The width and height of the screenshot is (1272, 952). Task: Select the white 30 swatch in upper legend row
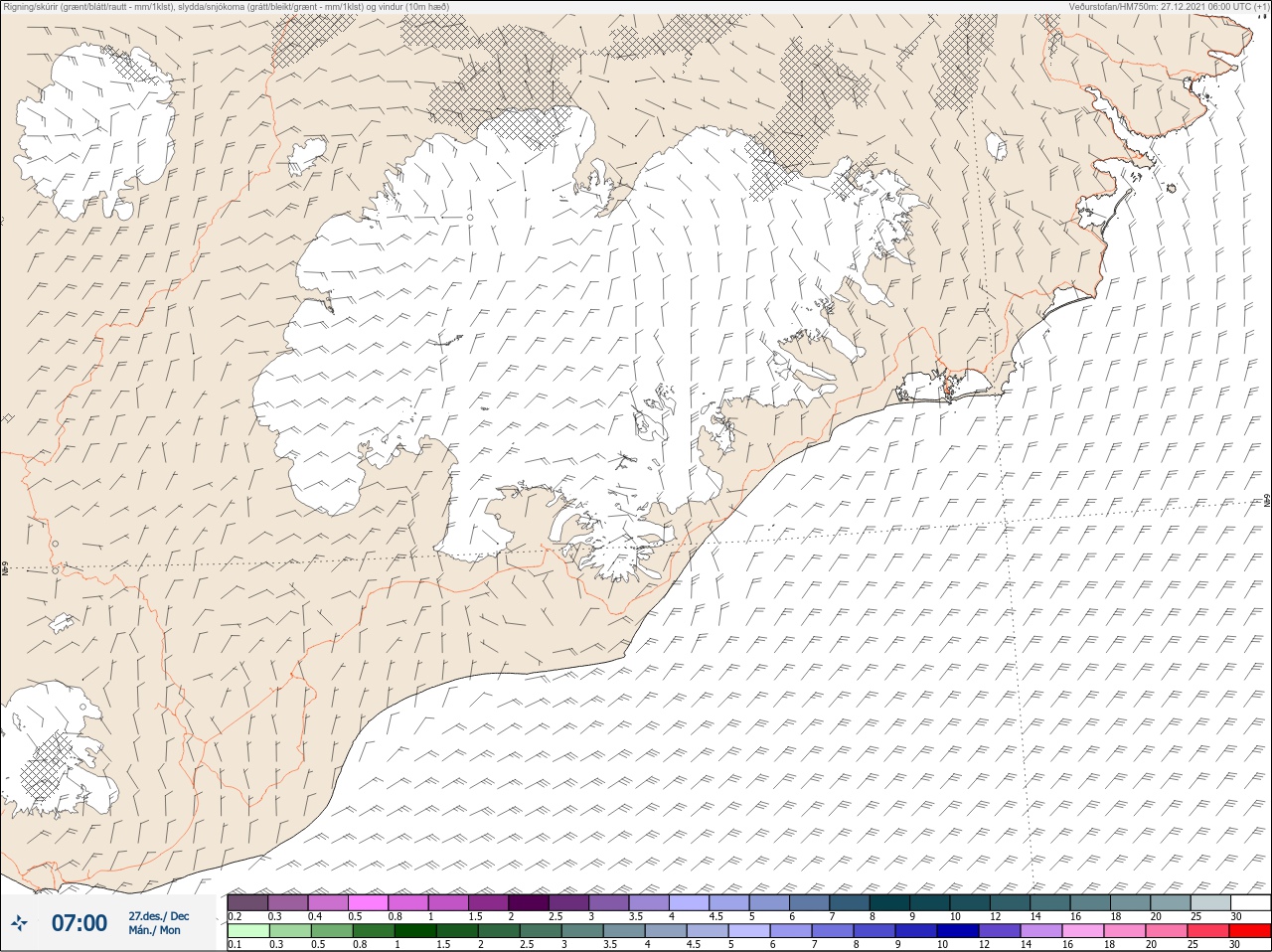[x=1250, y=902]
